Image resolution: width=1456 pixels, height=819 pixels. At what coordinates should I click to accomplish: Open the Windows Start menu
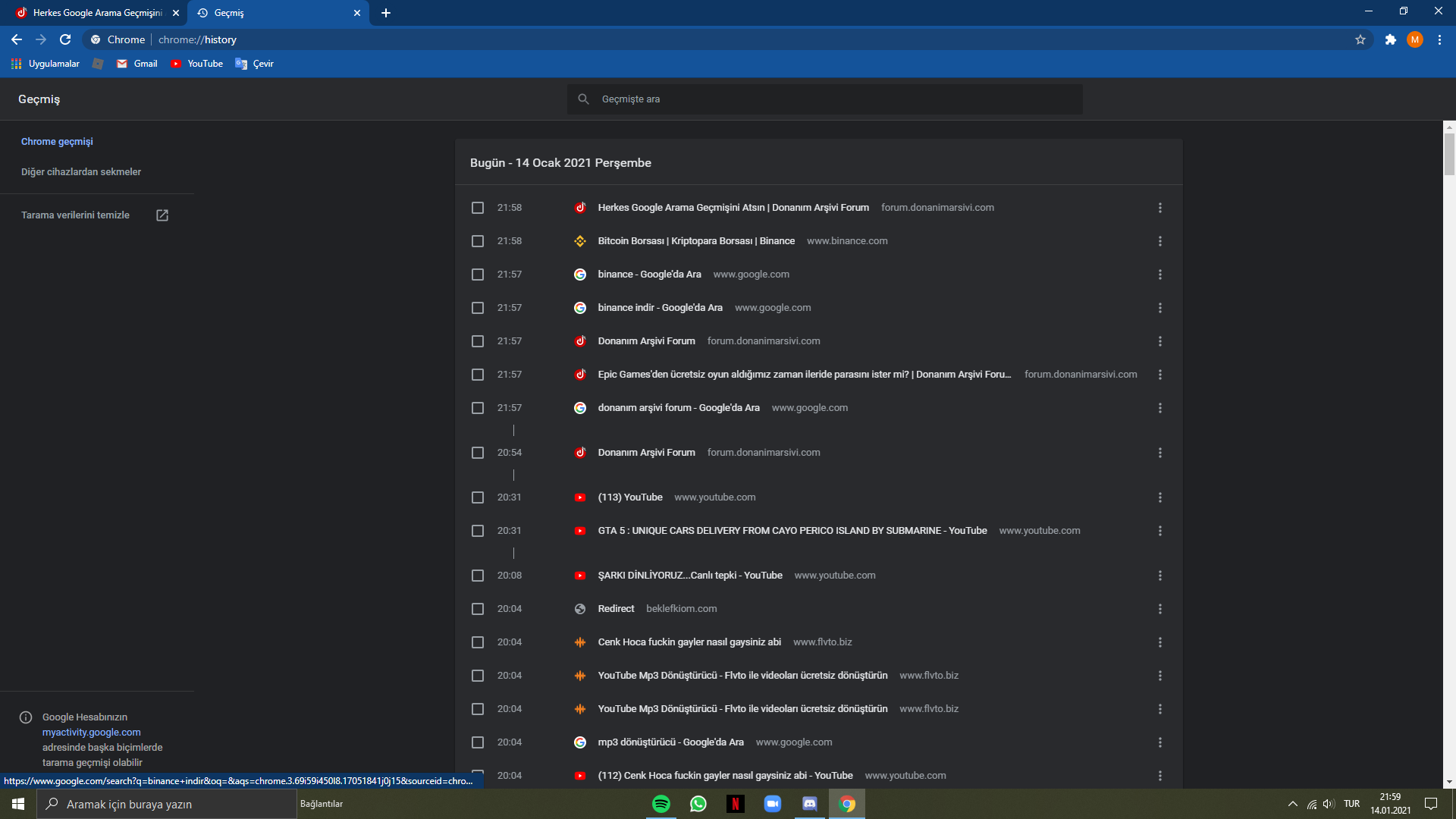pyautogui.click(x=18, y=804)
